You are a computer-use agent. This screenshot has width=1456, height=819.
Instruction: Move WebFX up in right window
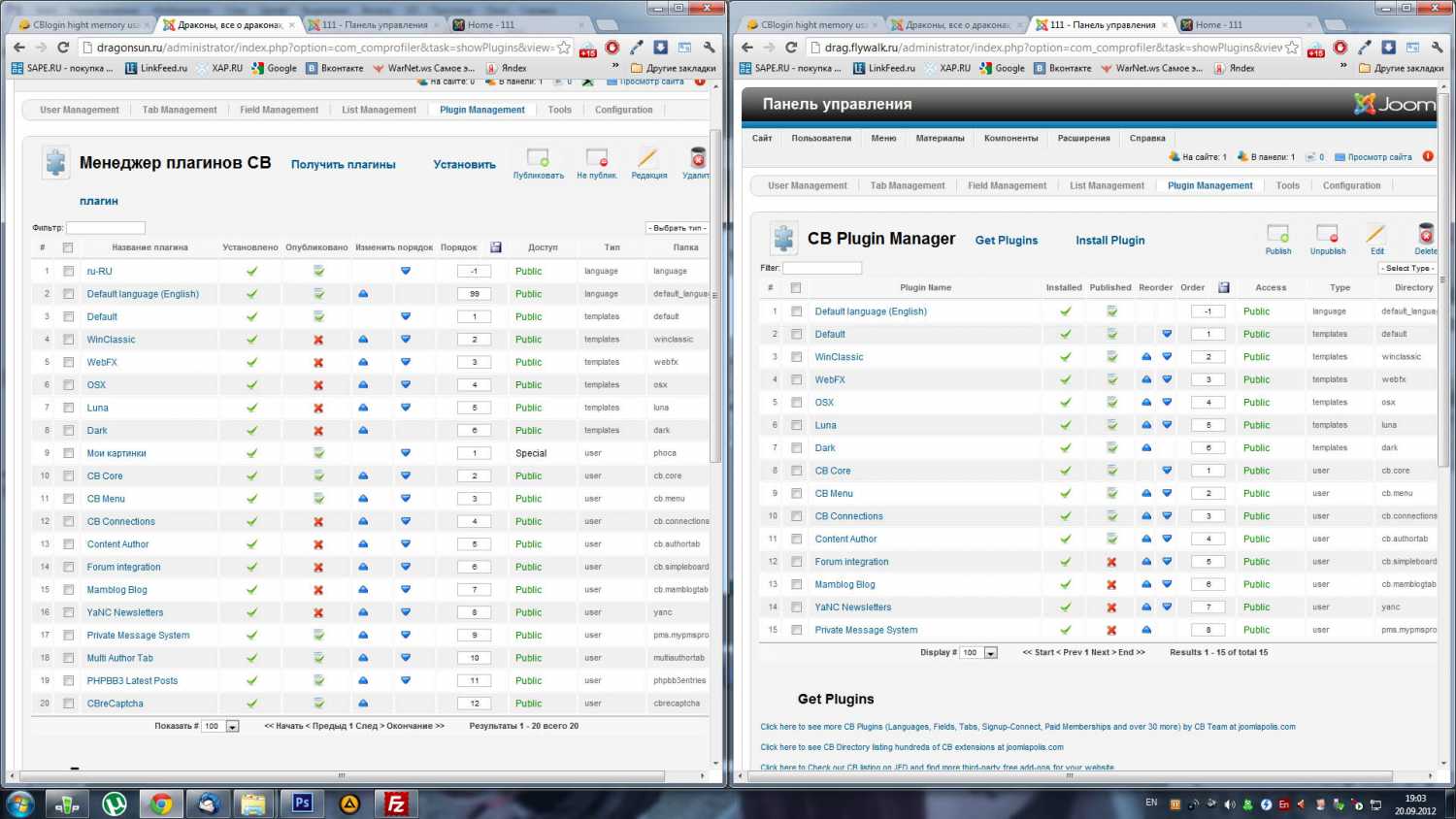click(x=1146, y=379)
